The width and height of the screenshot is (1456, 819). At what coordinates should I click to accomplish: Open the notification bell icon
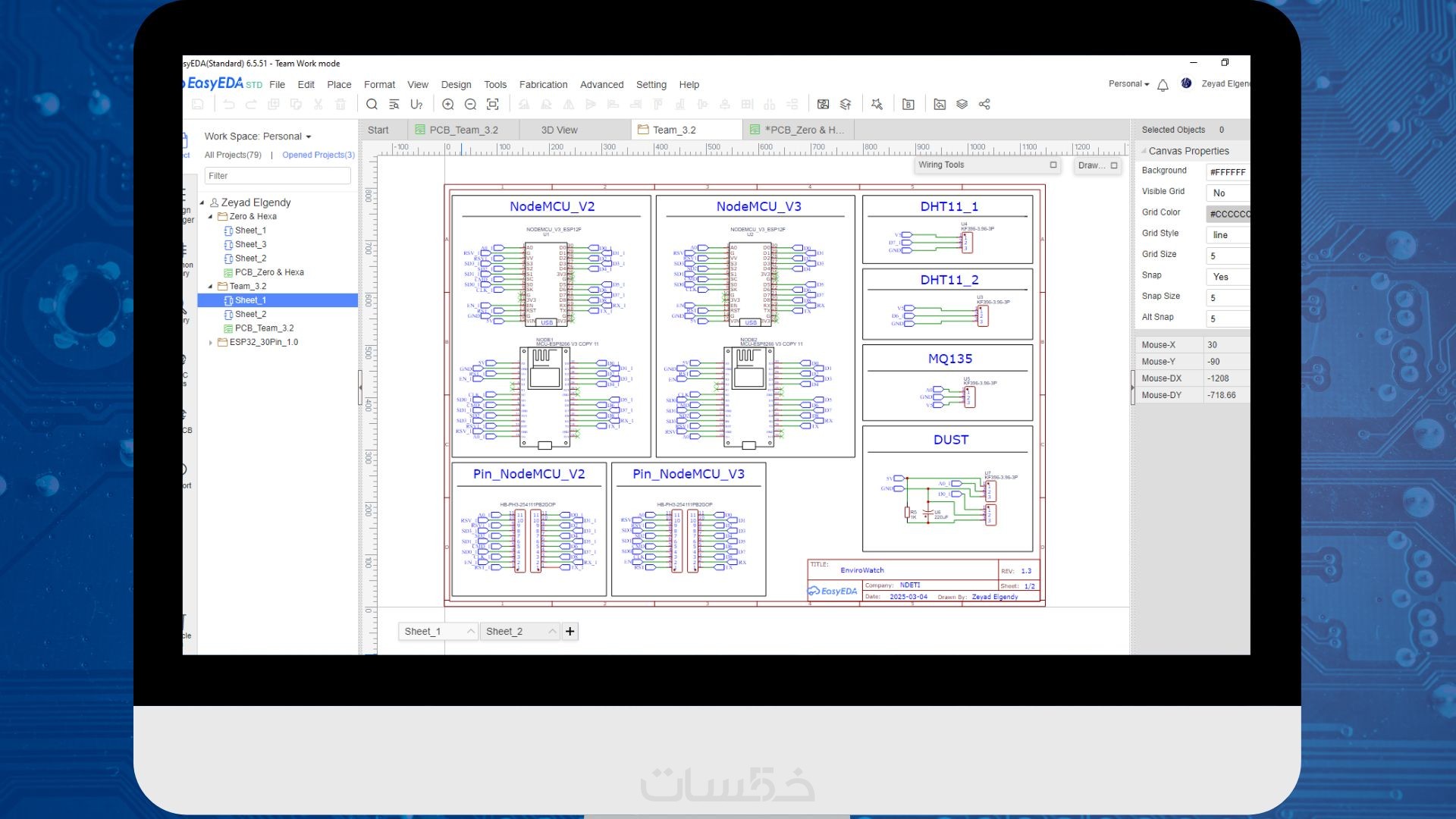pyautogui.click(x=1163, y=85)
